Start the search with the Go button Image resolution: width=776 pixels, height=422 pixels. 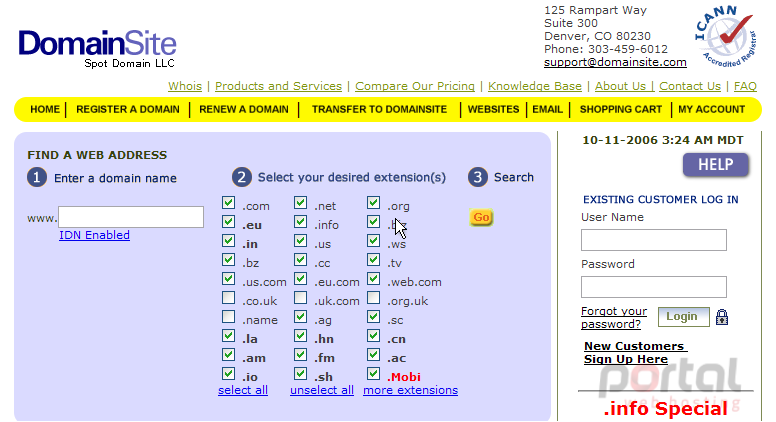tap(481, 217)
